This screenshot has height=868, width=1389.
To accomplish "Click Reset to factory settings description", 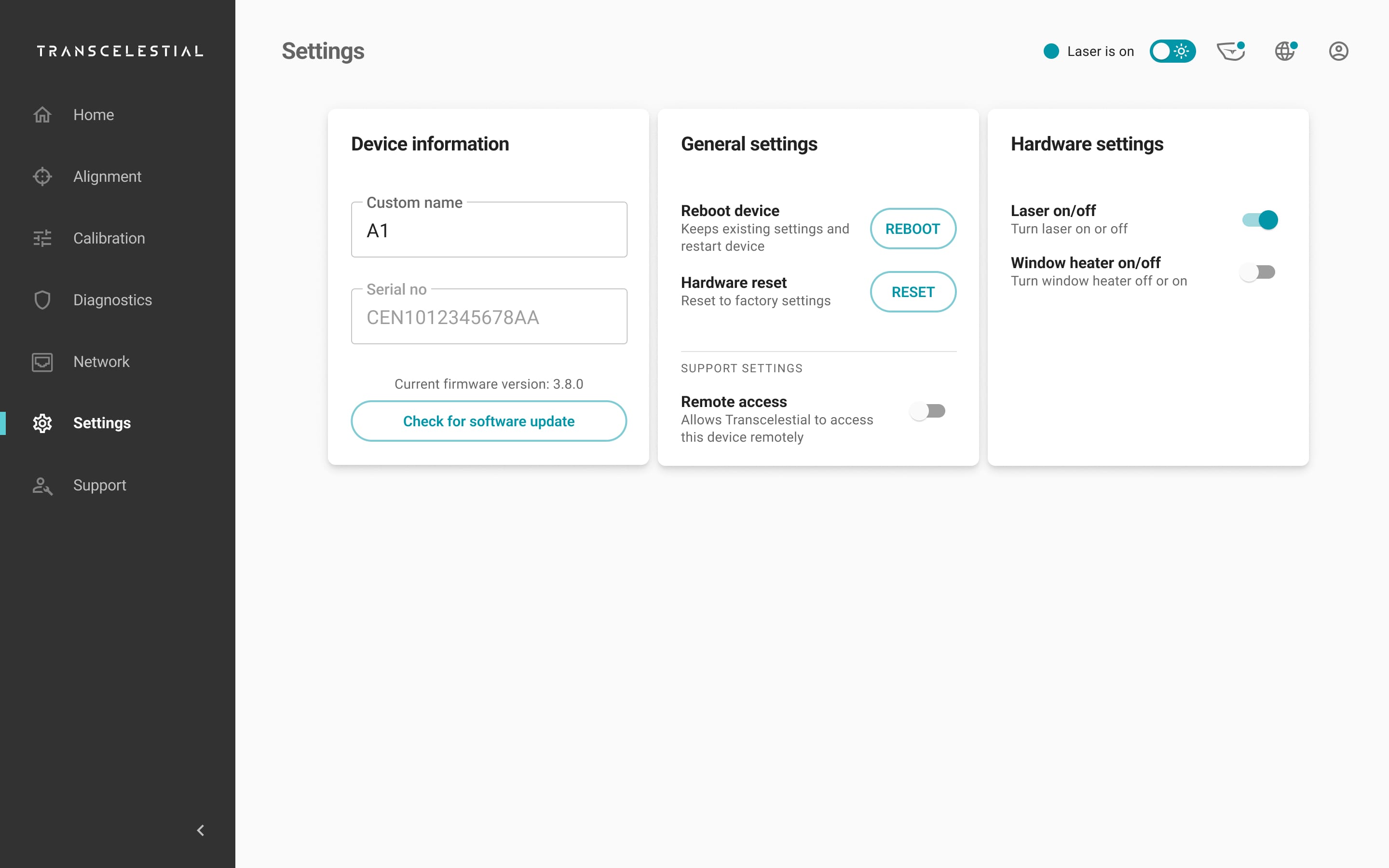I will (755, 301).
